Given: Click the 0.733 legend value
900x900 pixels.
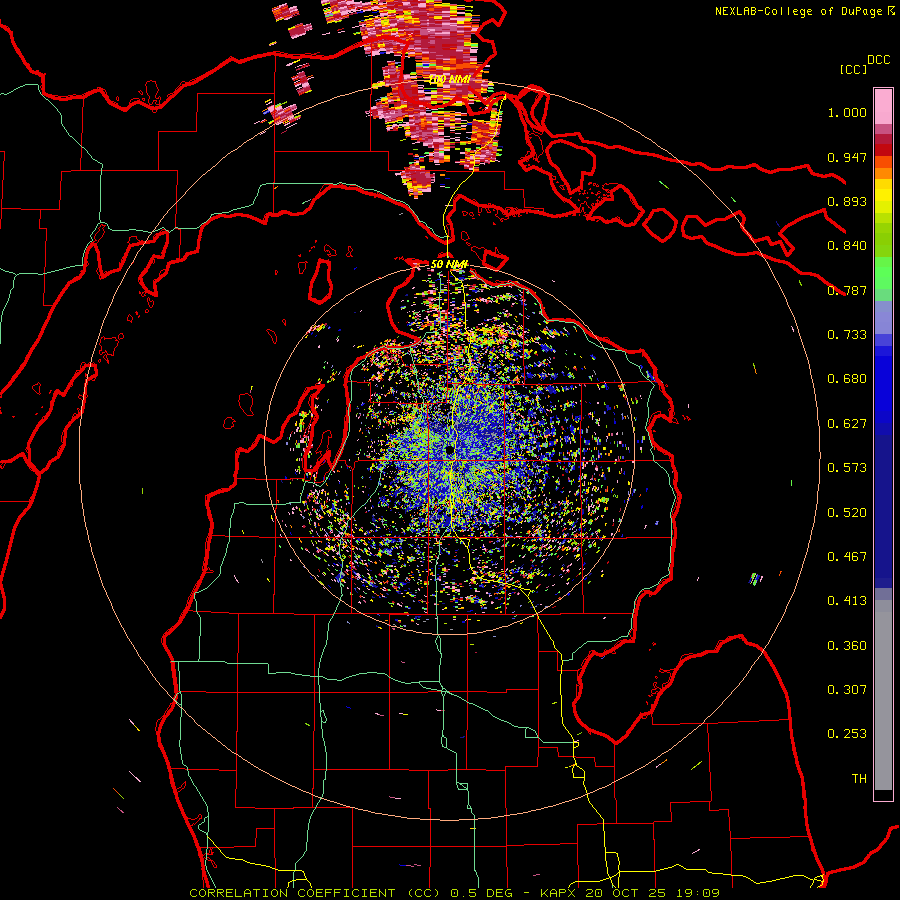Looking at the screenshot, I should (x=847, y=335).
